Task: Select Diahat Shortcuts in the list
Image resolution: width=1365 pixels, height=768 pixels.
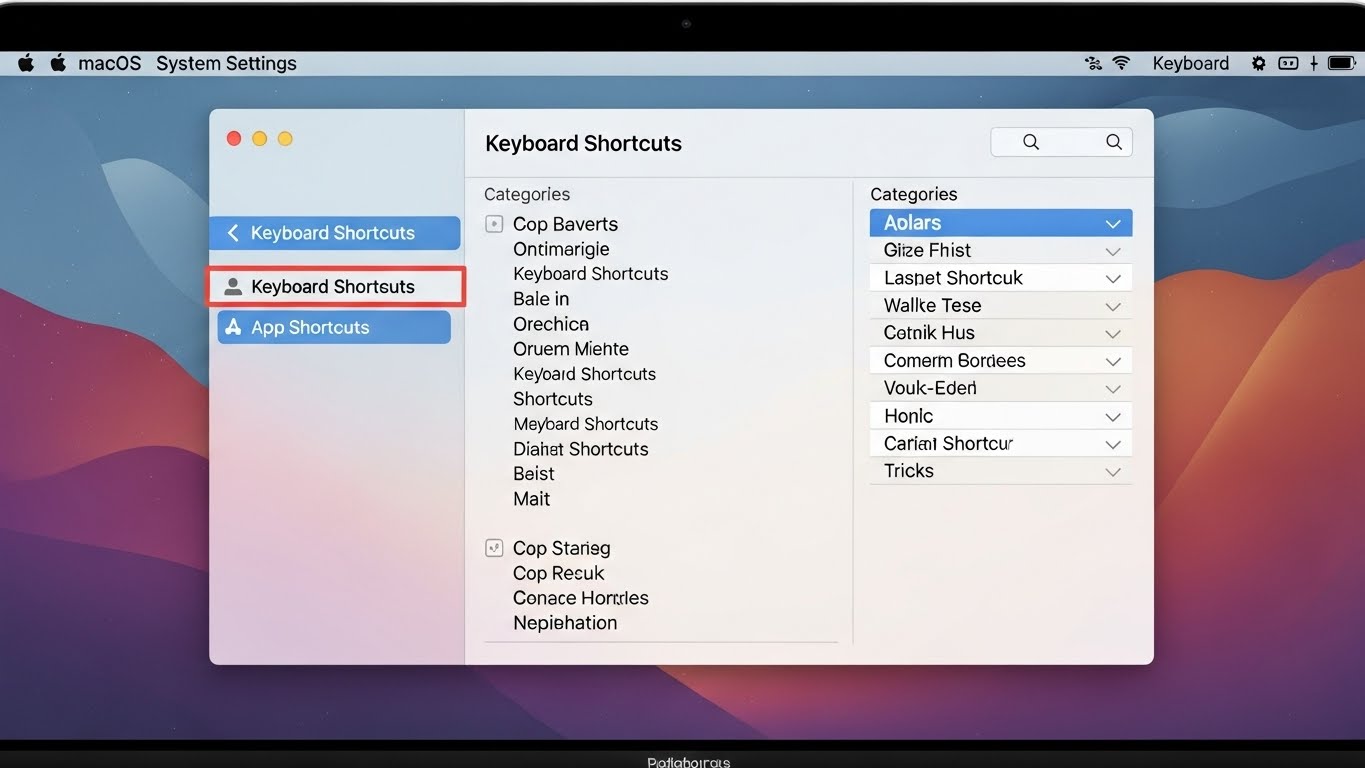Action: coord(580,449)
